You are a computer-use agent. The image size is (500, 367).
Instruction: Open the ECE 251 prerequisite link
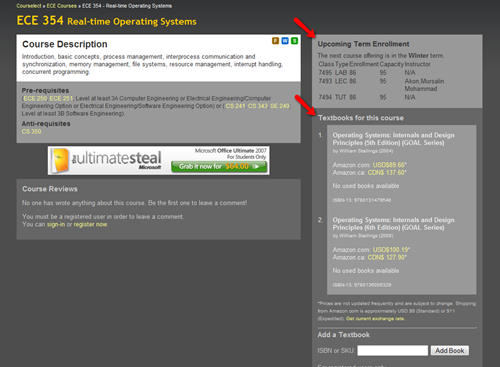[61, 98]
